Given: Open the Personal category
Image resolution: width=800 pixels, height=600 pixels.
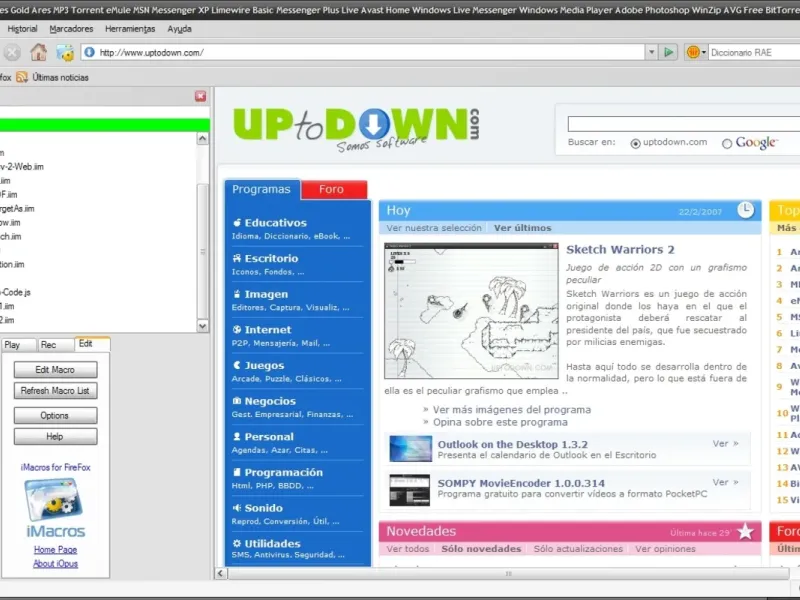Looking at the screenshot, I should (269, 437).
